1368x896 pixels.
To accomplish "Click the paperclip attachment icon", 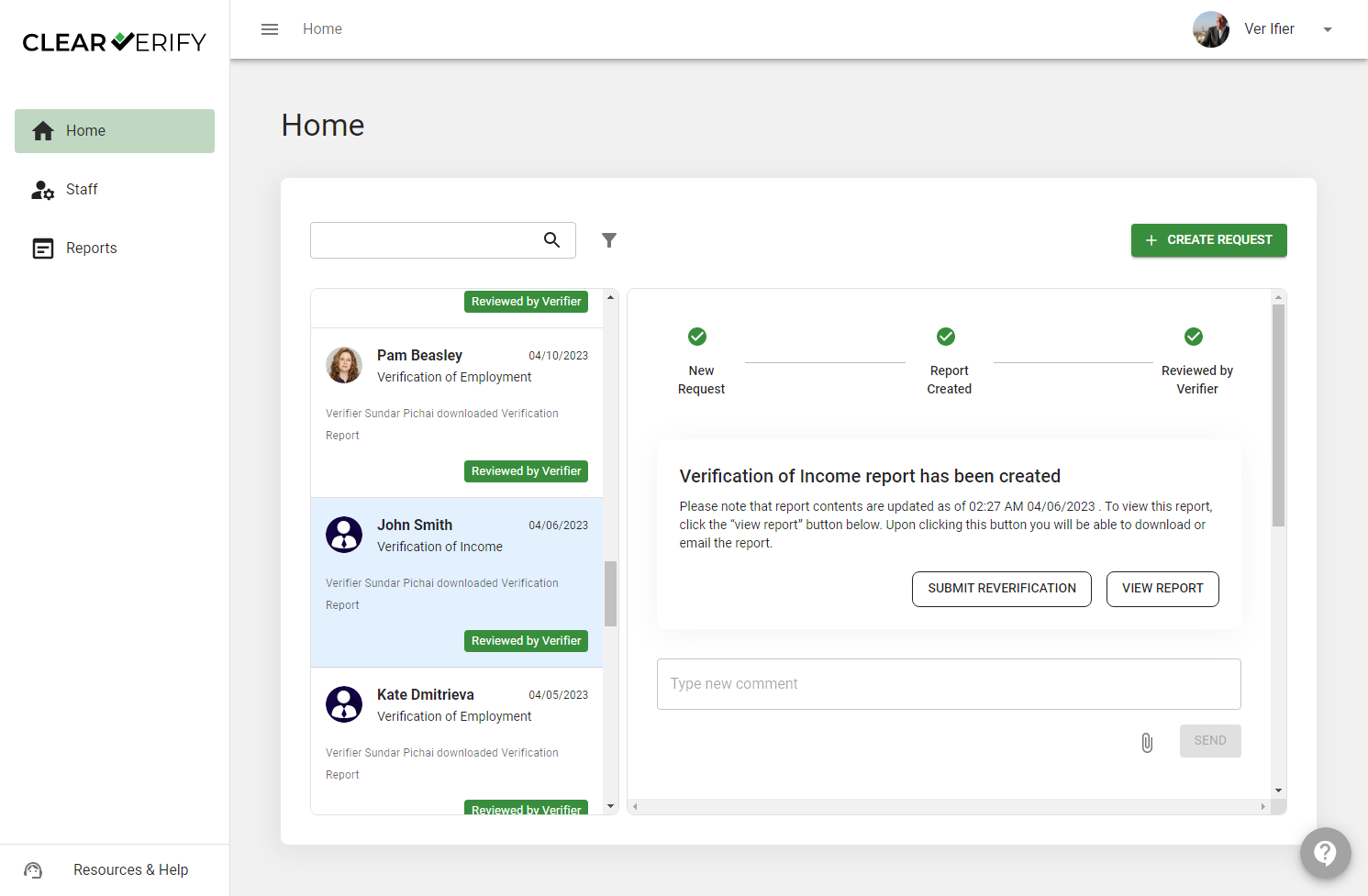I will [1147, 742].
